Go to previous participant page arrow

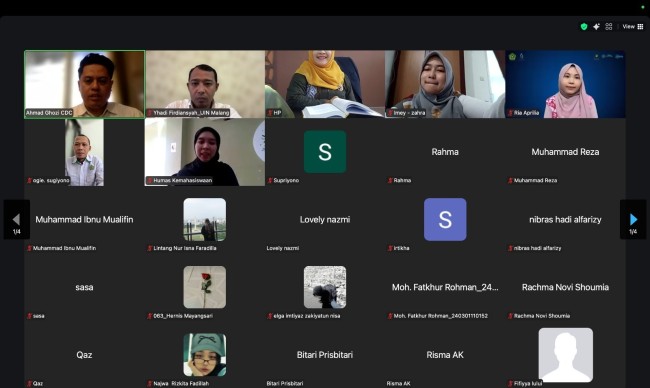(17, 219)
